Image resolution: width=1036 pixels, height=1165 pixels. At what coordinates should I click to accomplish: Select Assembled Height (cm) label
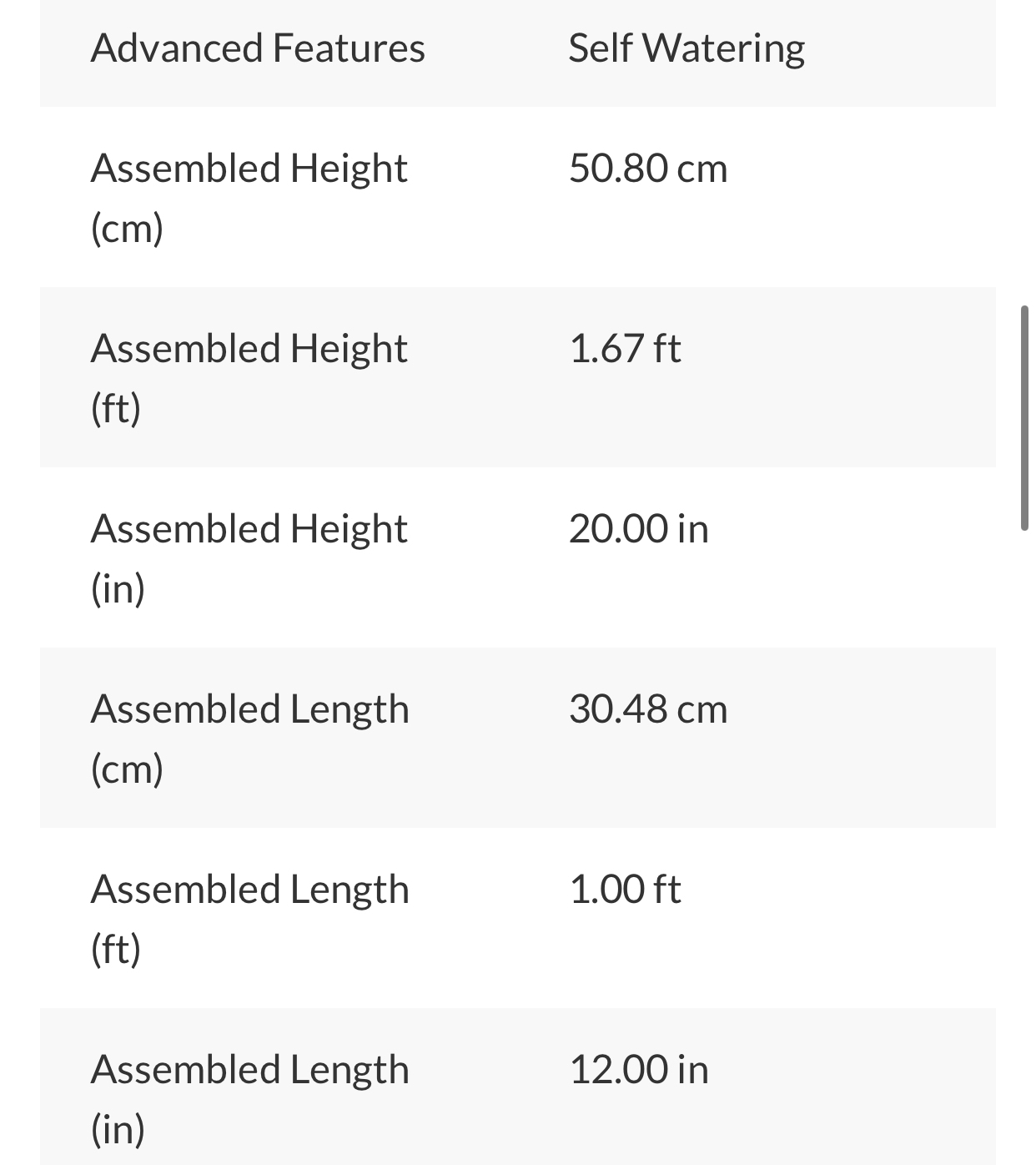tap(249, 198)
